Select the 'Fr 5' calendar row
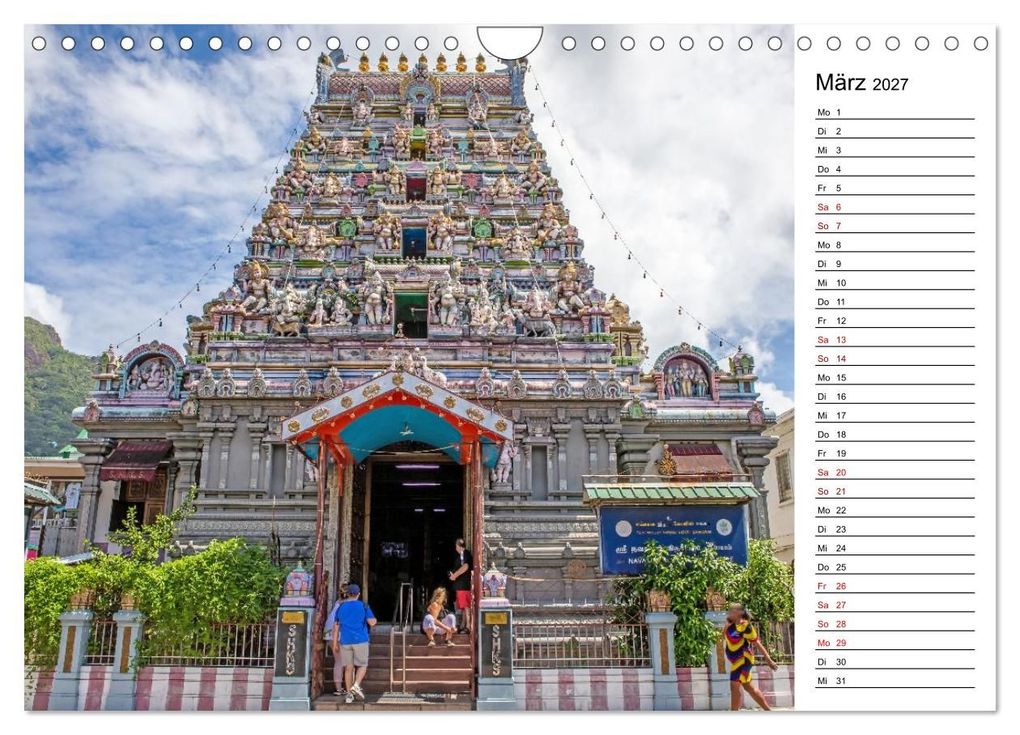 coord(895,187)
